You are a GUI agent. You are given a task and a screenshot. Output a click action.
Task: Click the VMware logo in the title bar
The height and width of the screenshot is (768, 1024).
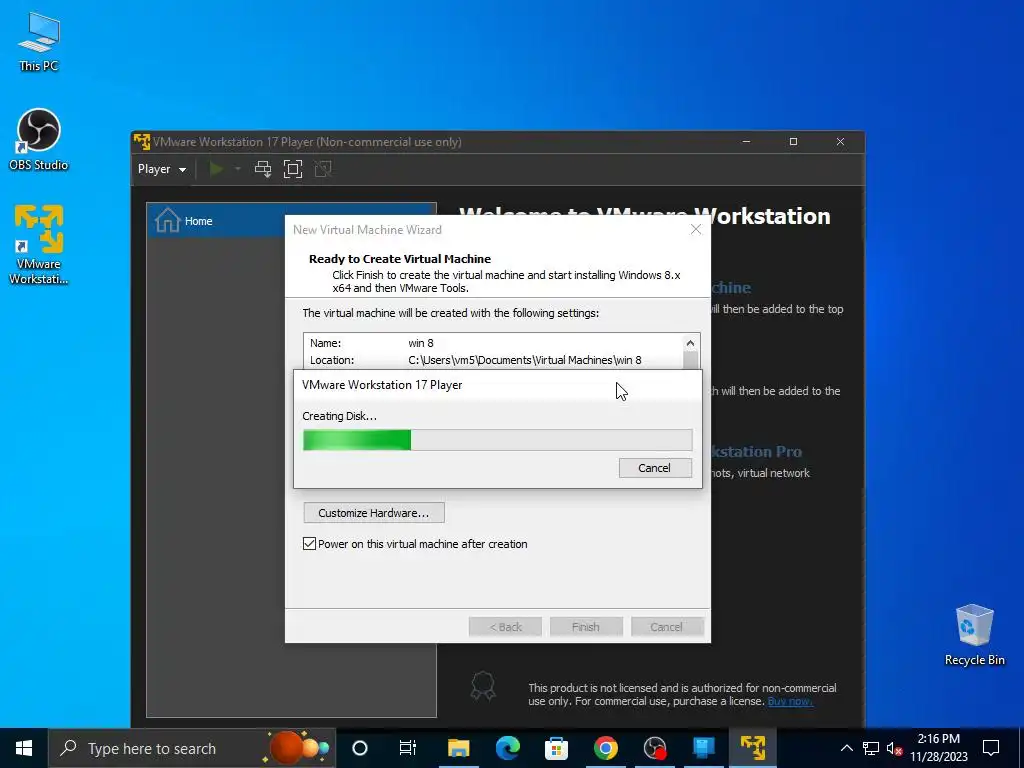[x=141, y=141]
